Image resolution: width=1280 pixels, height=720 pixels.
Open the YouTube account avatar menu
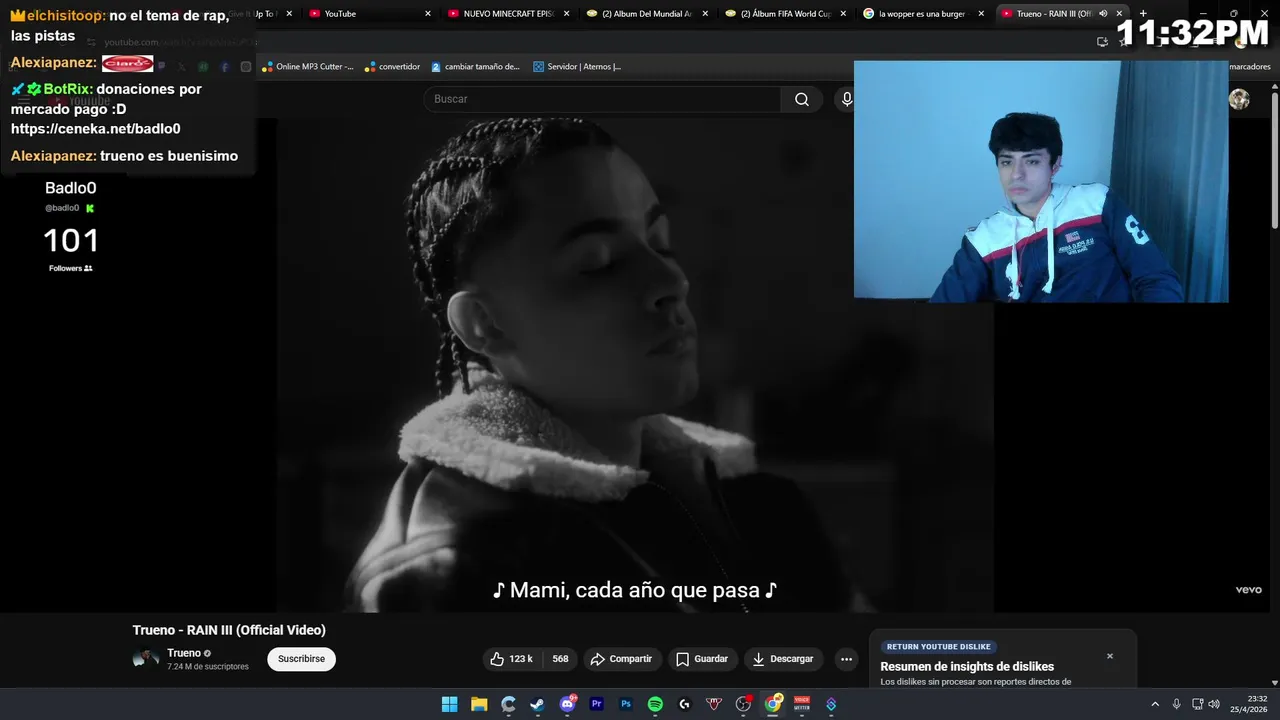[1239, 99]
